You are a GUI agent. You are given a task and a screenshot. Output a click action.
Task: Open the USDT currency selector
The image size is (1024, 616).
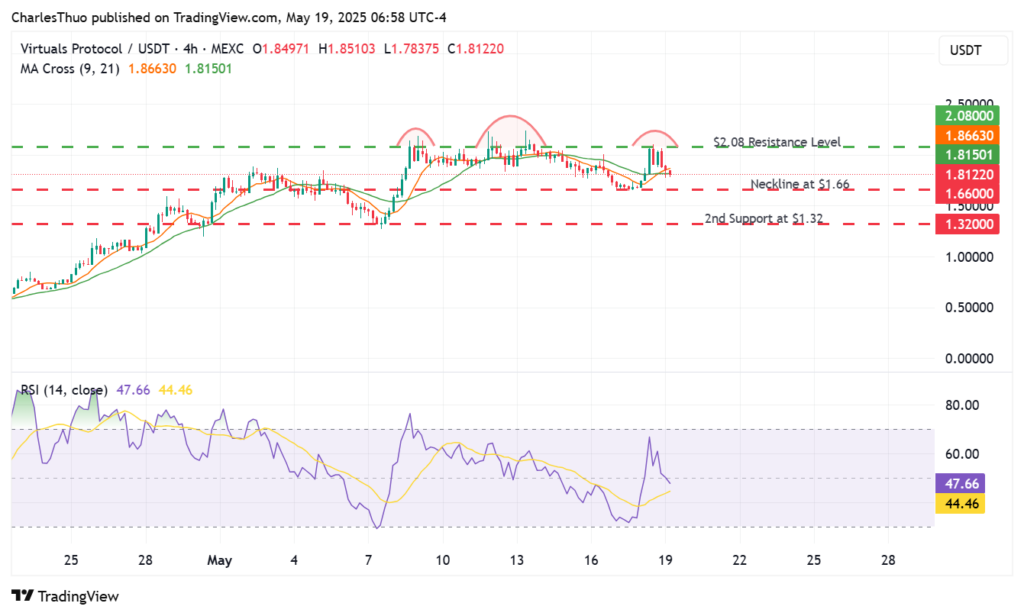(x=968, y=50)
